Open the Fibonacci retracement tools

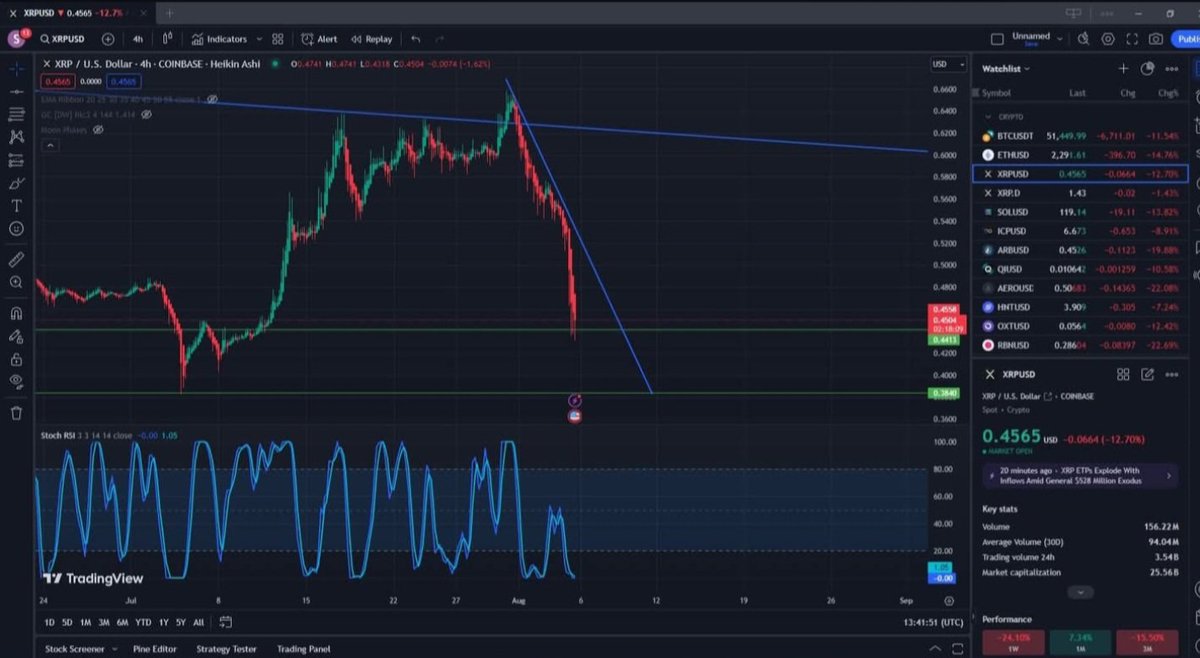(x=16, y=114)
